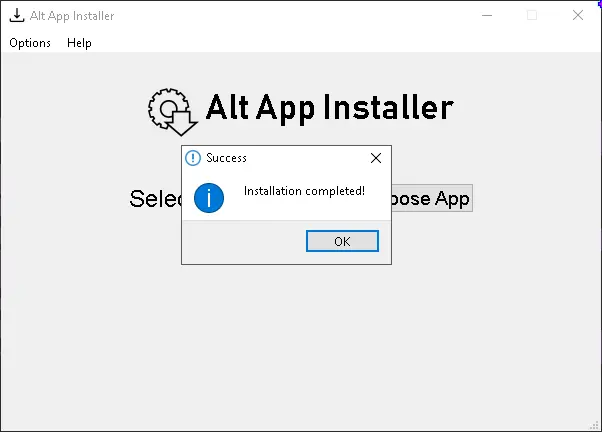Click the greyed-out maximize window button

coord(532,16)
